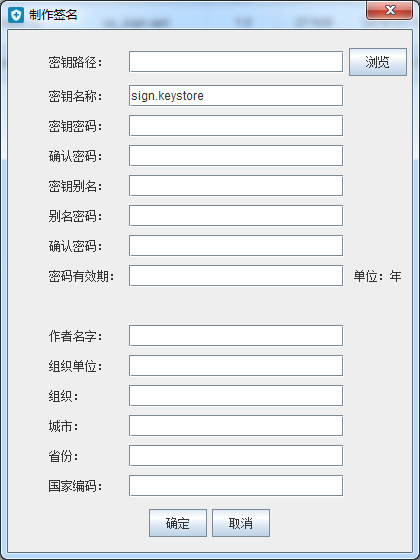Click the 确认密码 field below 别名密码
Image resolution: width=420 pixels, height=560 pixels.
[236, 245]
